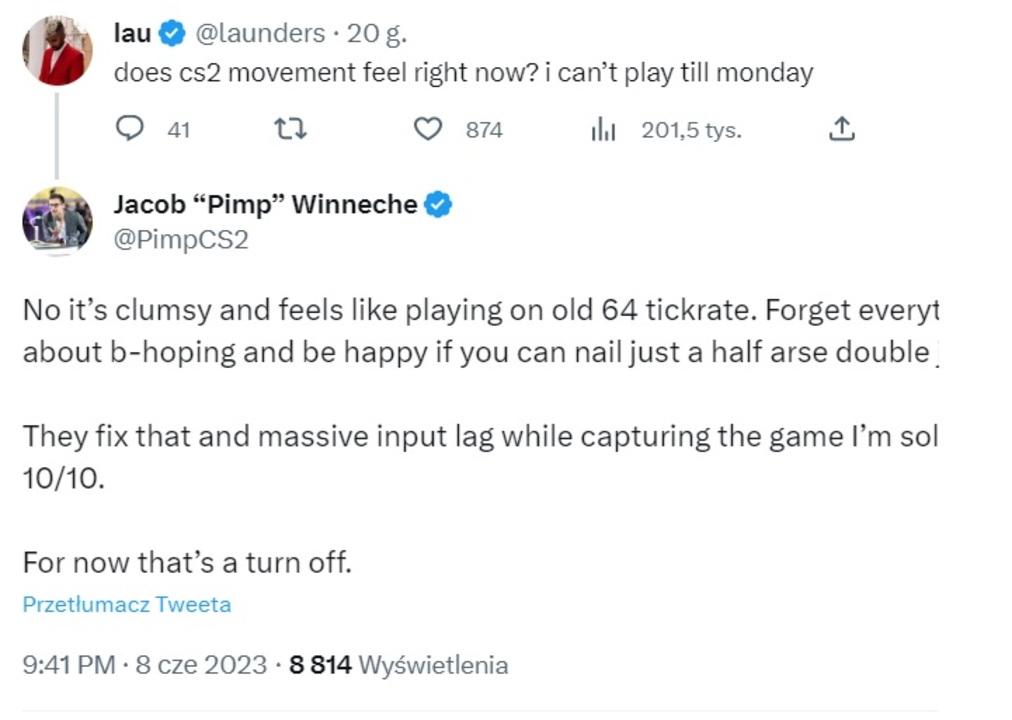The height and width of the screenshot is (720, 1012).
Task: Open Jacob Pimp Winneche's profile avatar
Action: tap(57, 218)
